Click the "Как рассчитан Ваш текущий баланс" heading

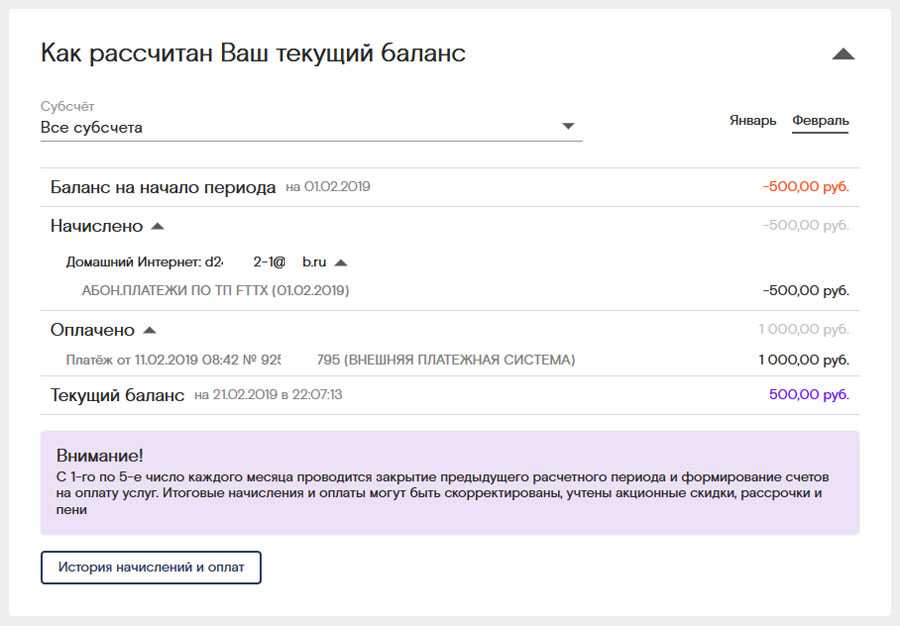(x=253, y=53)
